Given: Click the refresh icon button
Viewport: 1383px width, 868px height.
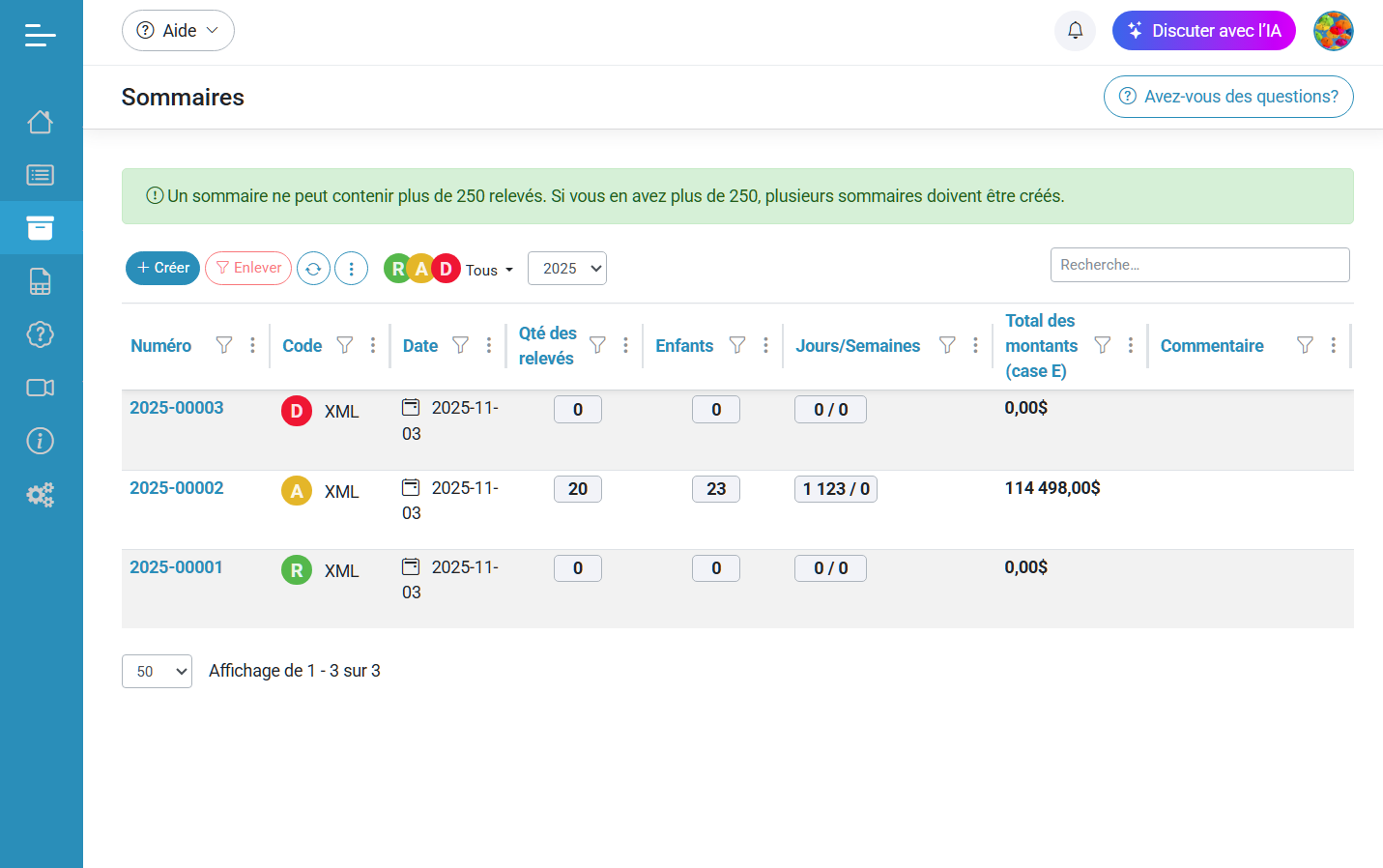Looking at the screenshot, I should [313, 269].
